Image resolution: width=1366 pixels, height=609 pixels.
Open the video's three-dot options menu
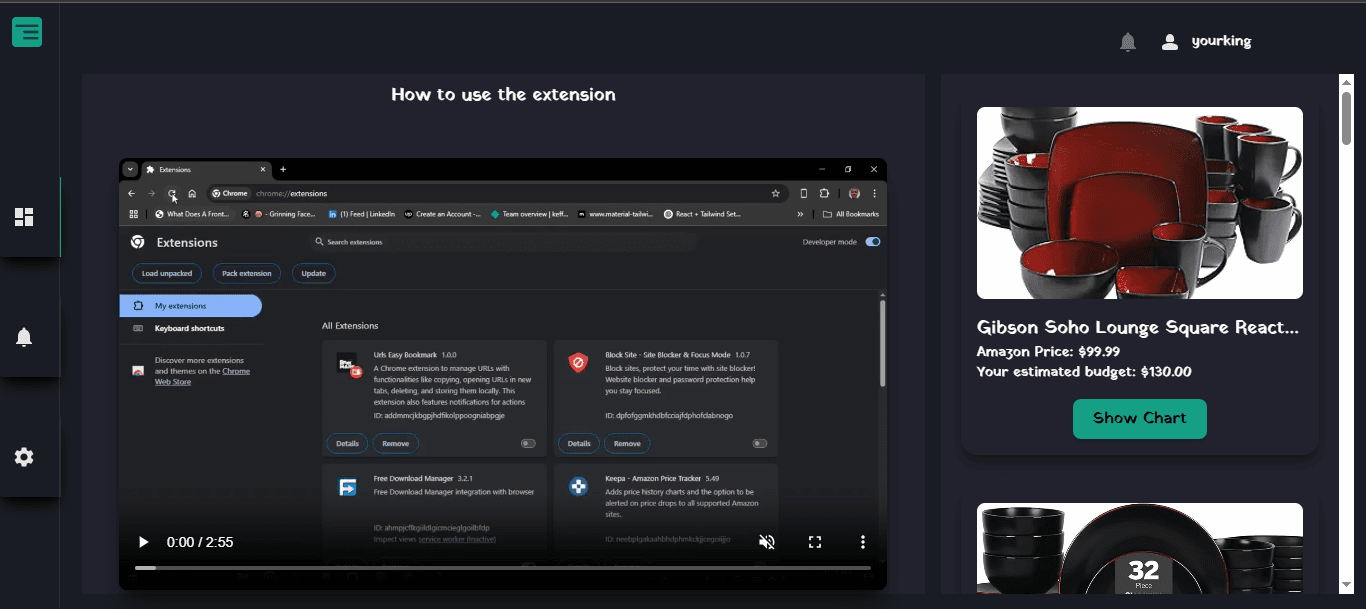pyautogui.click(x=863, y=542)
